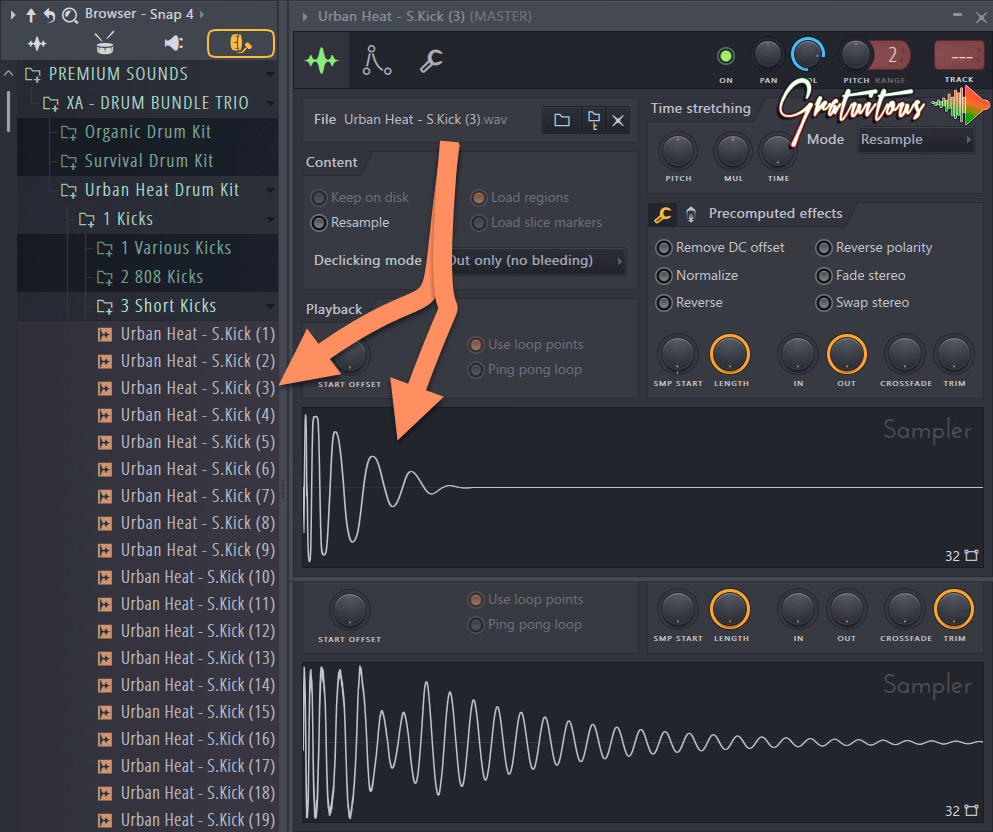This screenshot has width=993, height=832.
Task: Click the upper LENGTH knob
Action: click(x=730, y=355)
